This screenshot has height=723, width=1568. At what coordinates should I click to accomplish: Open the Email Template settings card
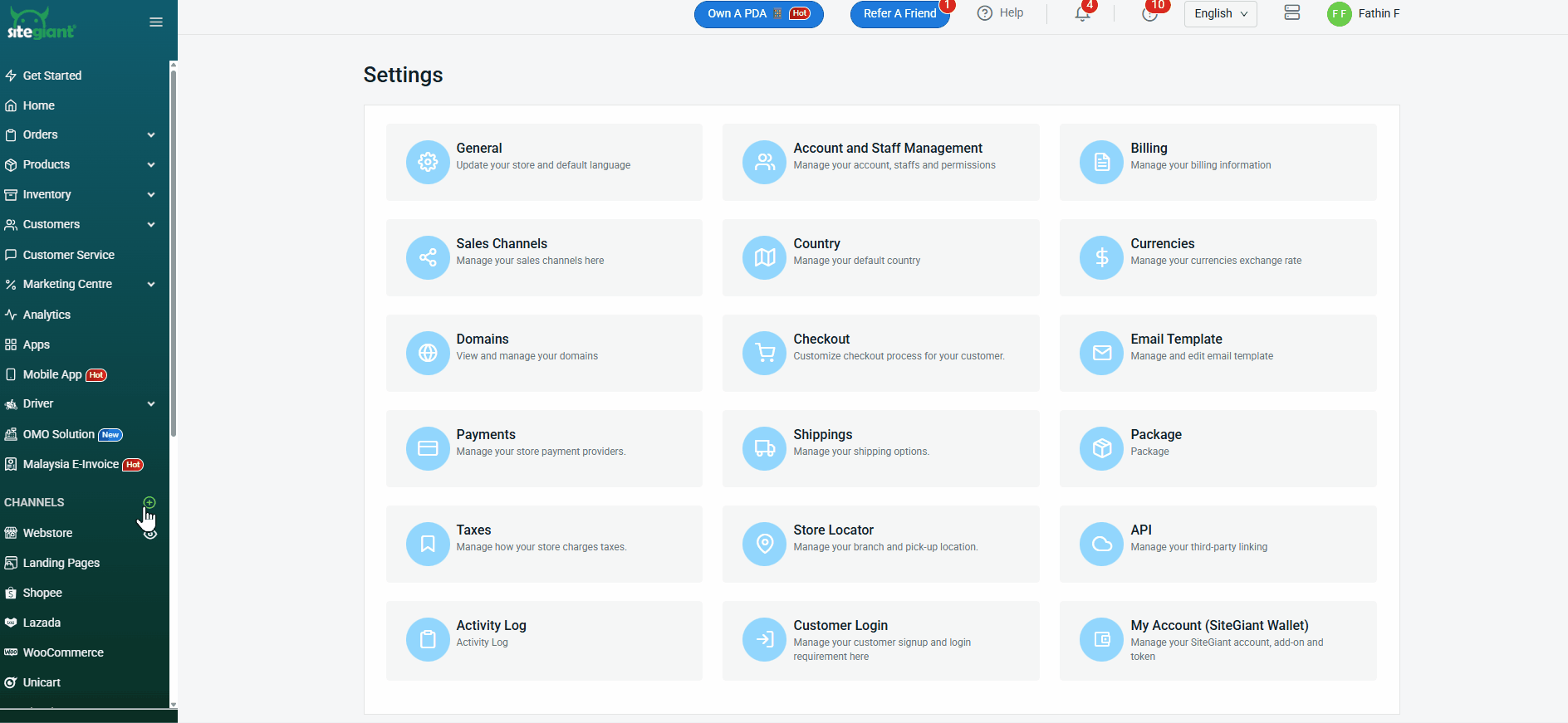point(1218,353)
